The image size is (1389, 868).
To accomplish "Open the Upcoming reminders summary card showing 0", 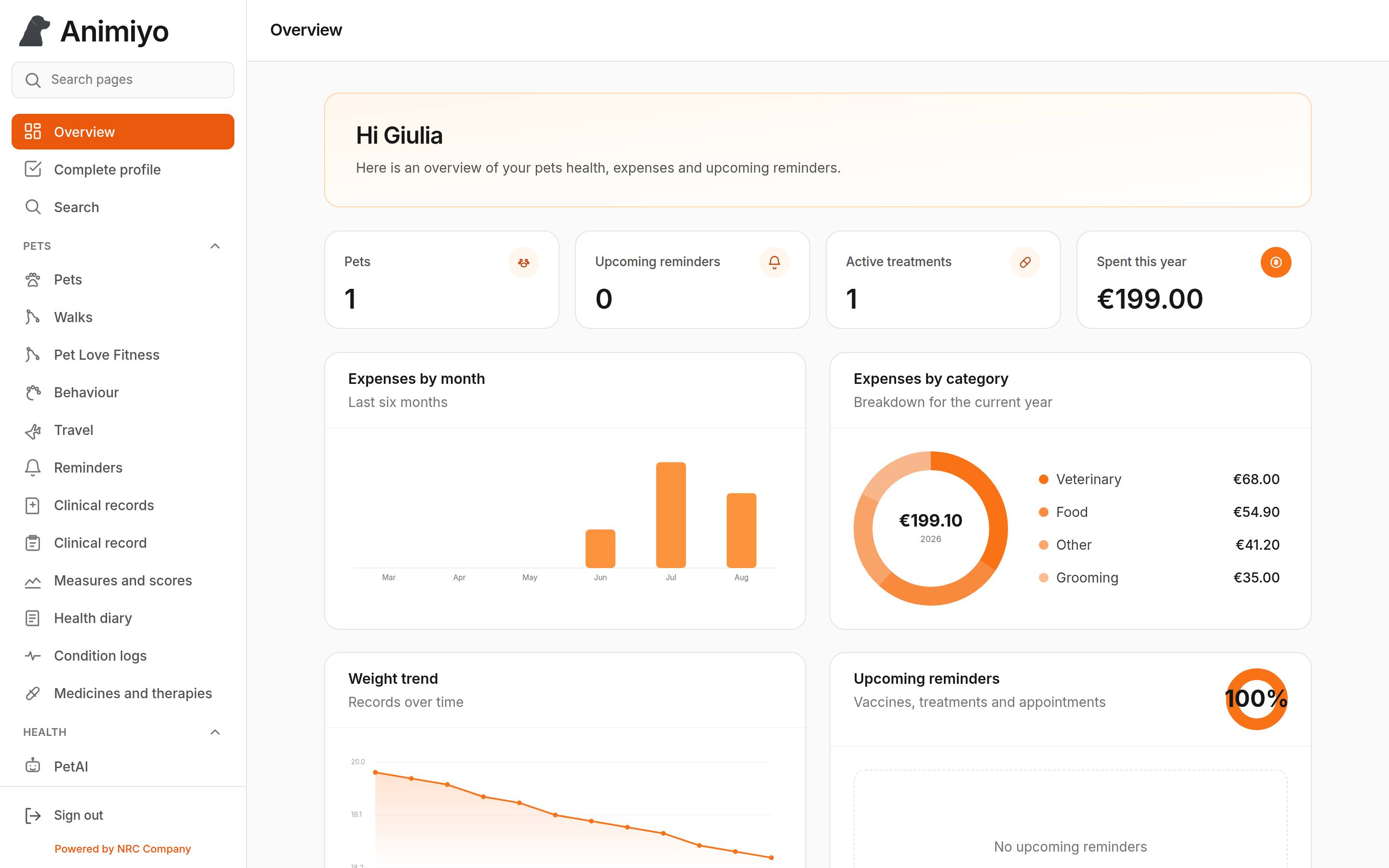I will pos(692,280).
